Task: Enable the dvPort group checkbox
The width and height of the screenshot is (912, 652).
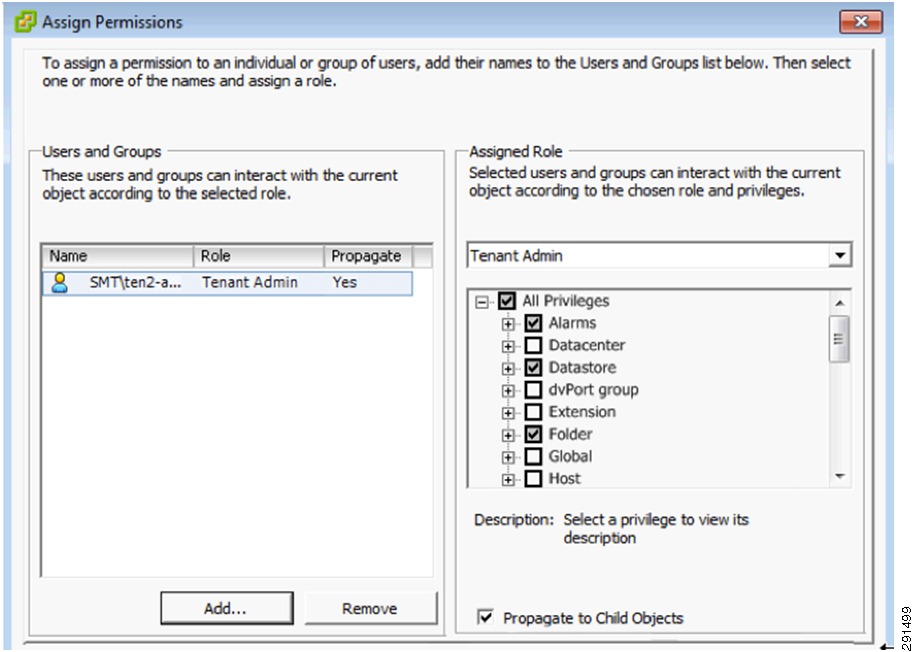Action: click(533, 390)
